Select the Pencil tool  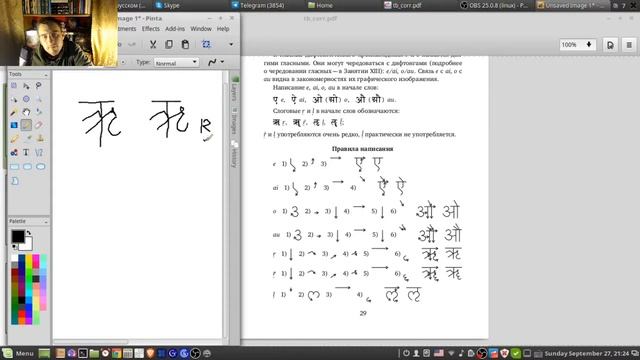click(14, 139)
